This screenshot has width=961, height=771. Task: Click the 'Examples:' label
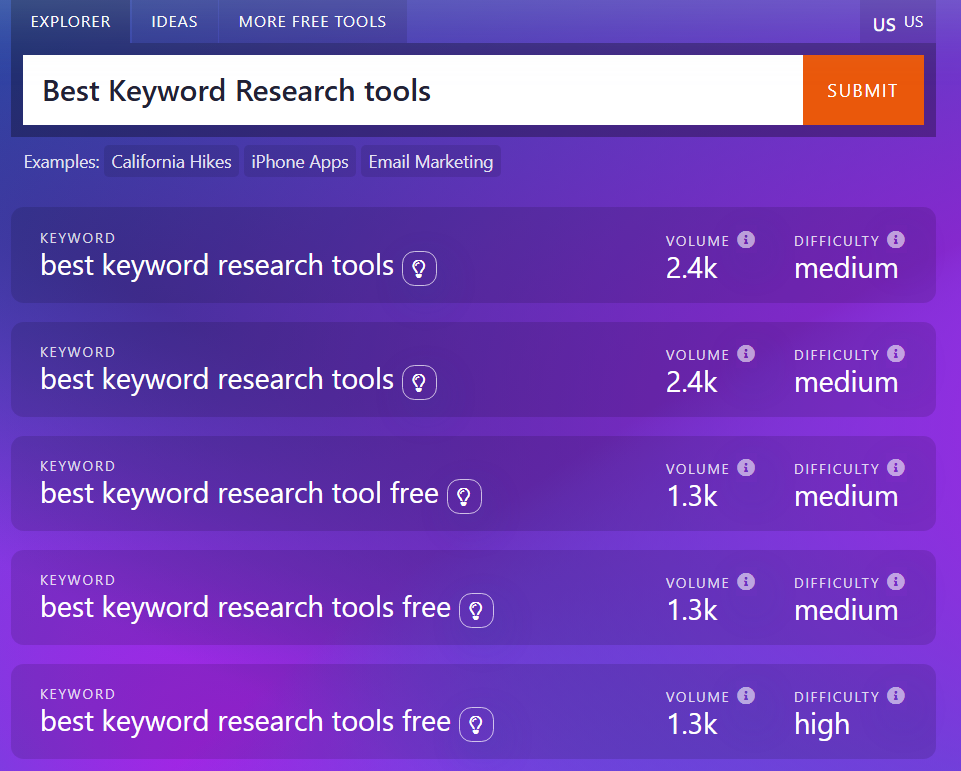pyautogui.click(x=61, y=162)
